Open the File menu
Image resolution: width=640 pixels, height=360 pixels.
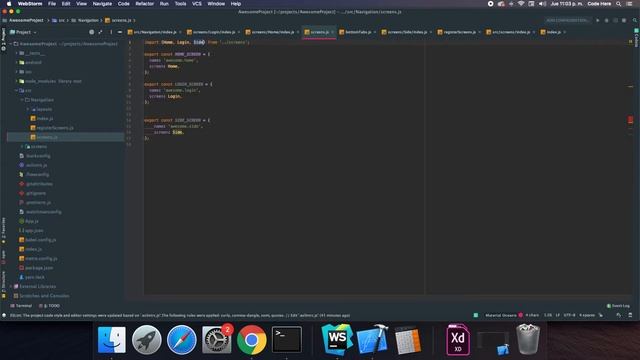[52, 4]
